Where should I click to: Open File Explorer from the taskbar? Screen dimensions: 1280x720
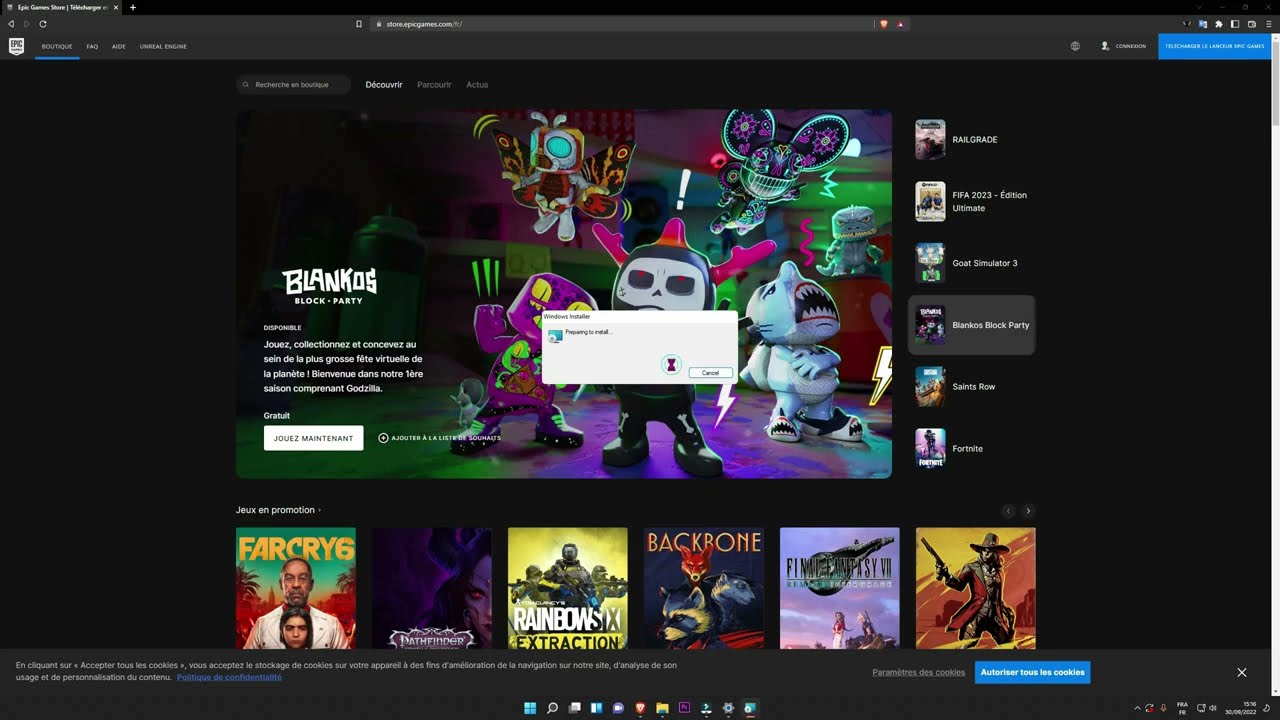click(662, 708)
